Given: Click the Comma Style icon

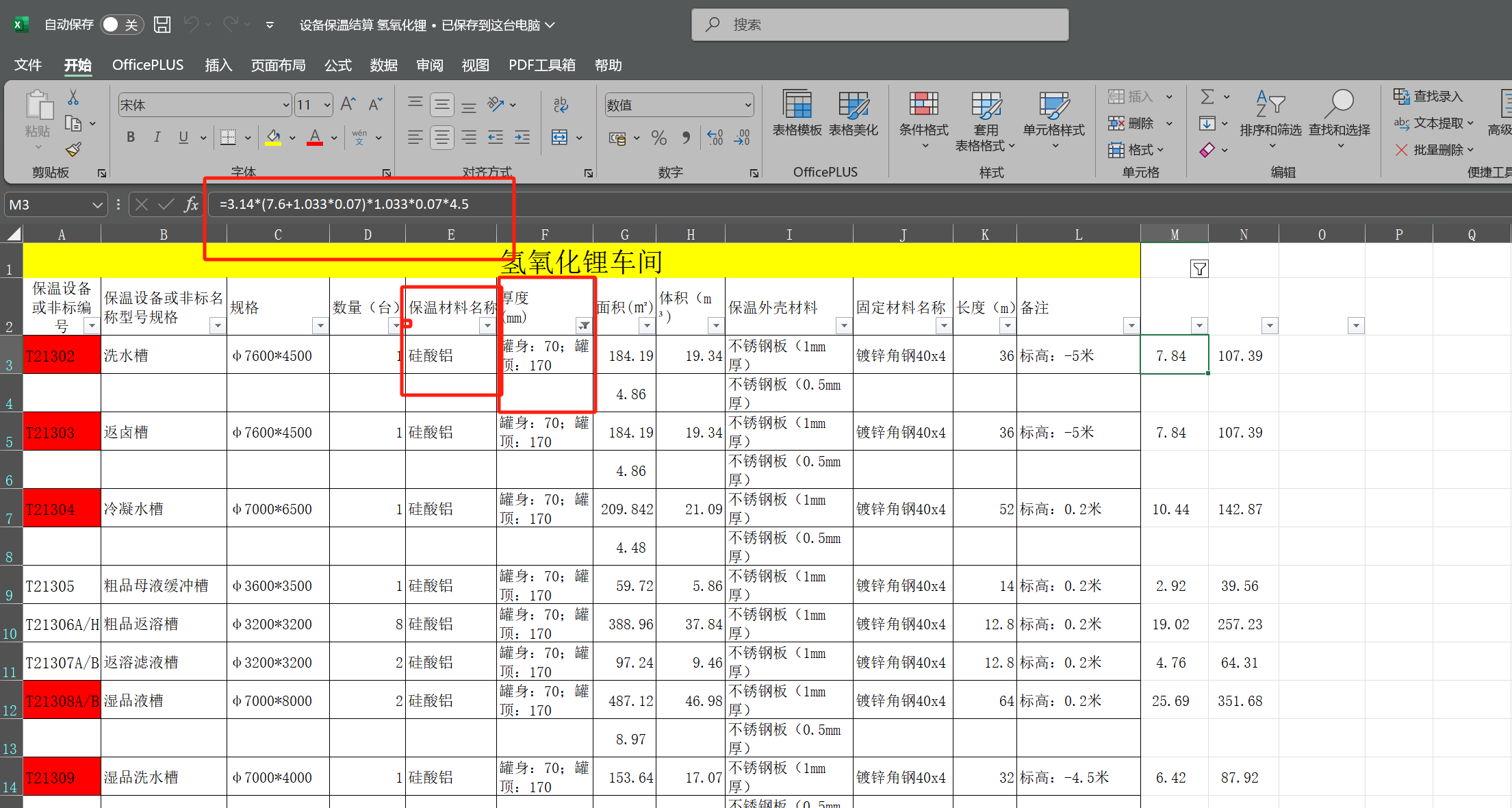Looking at the screenshot, I should pyautogui.click(x=686, y=138).
